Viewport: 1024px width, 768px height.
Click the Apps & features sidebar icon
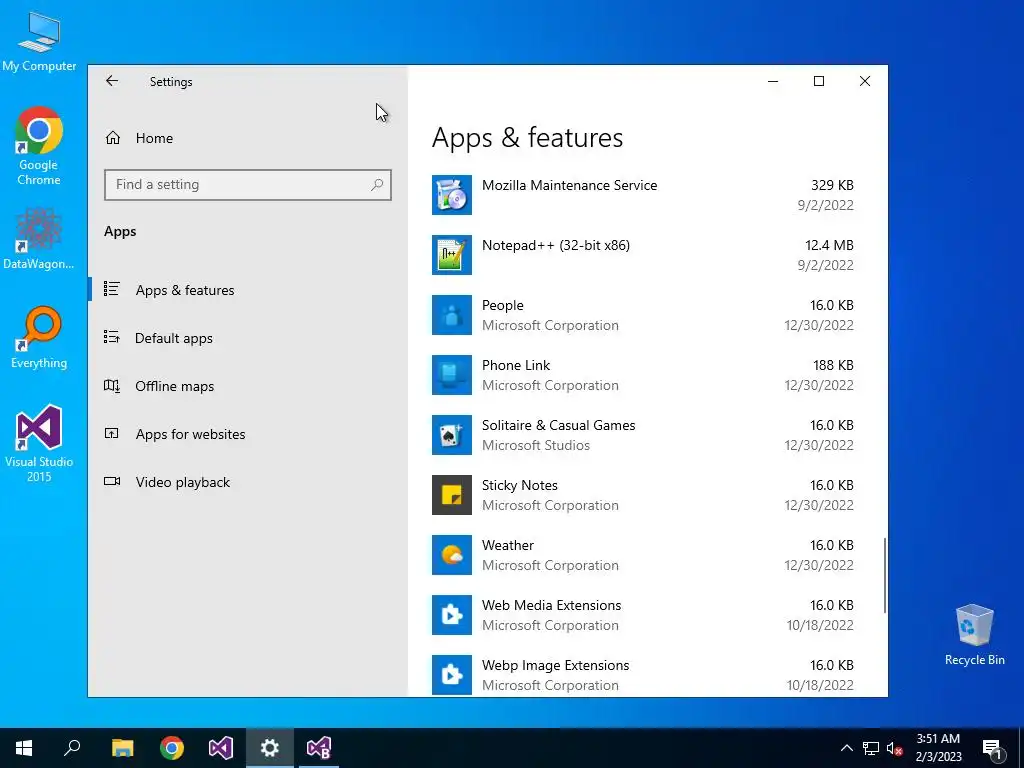(112, 289)
